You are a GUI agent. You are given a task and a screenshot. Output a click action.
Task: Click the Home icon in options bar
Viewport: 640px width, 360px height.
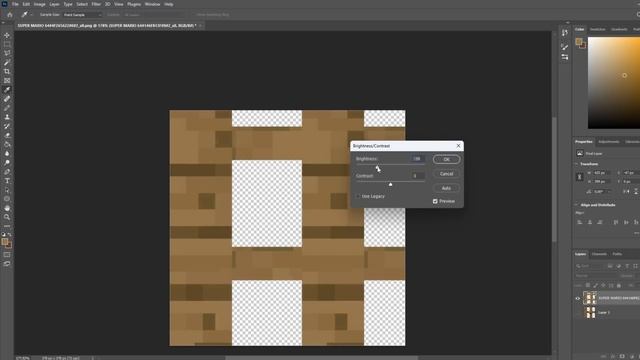pyautogui.click(x=10, y=15)
